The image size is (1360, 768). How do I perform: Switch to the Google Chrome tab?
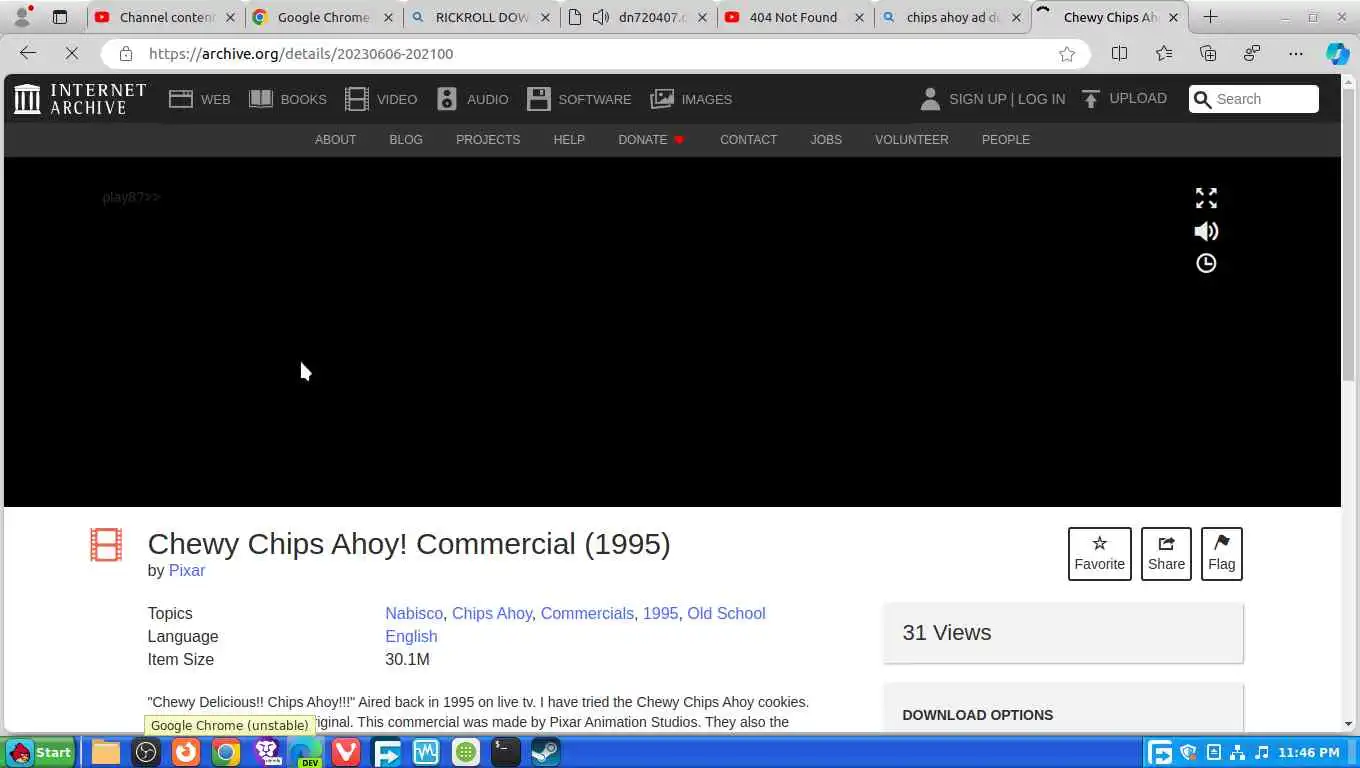pyautogui.click(x=322, y=17)
